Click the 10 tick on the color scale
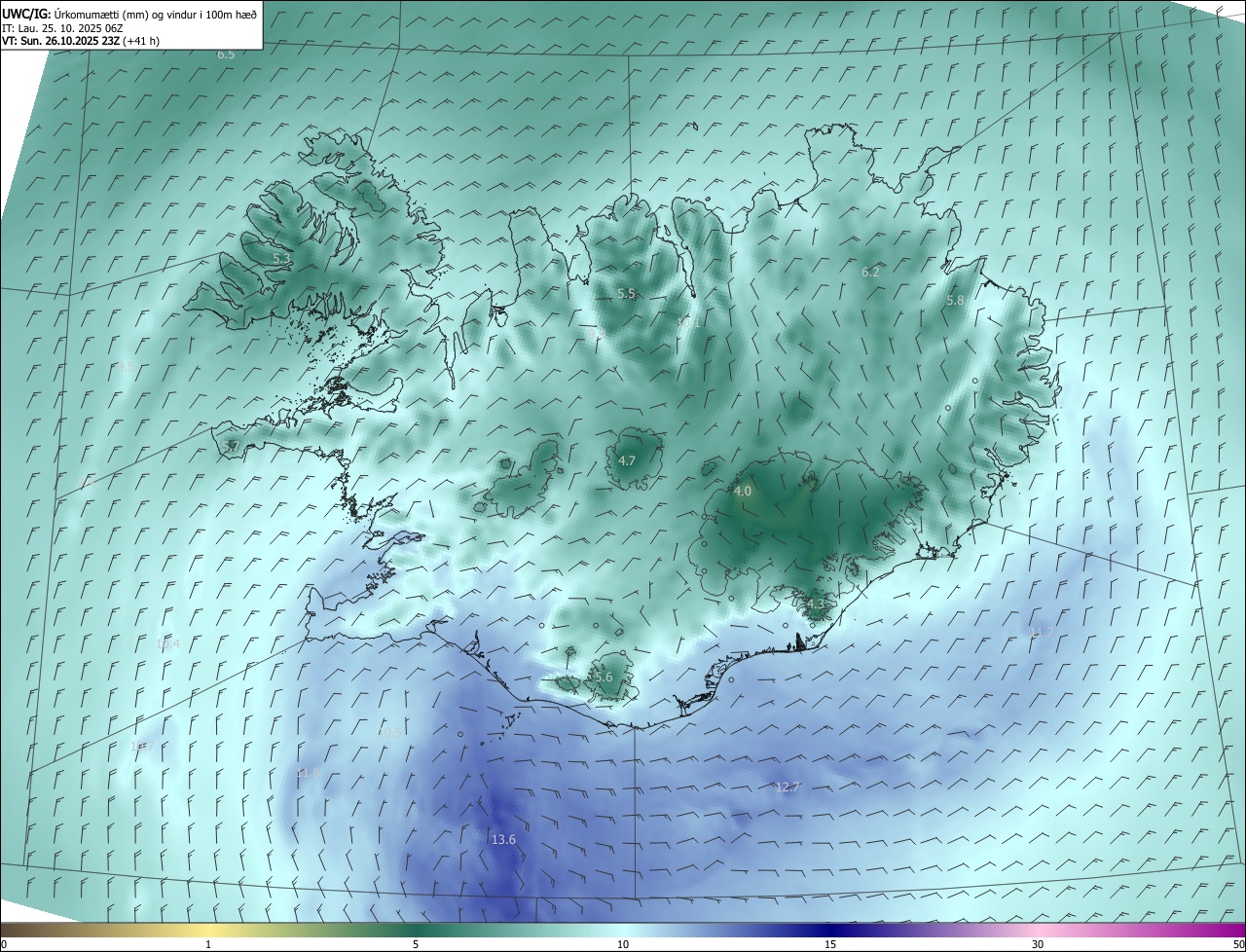 click(x=623, y=945)
